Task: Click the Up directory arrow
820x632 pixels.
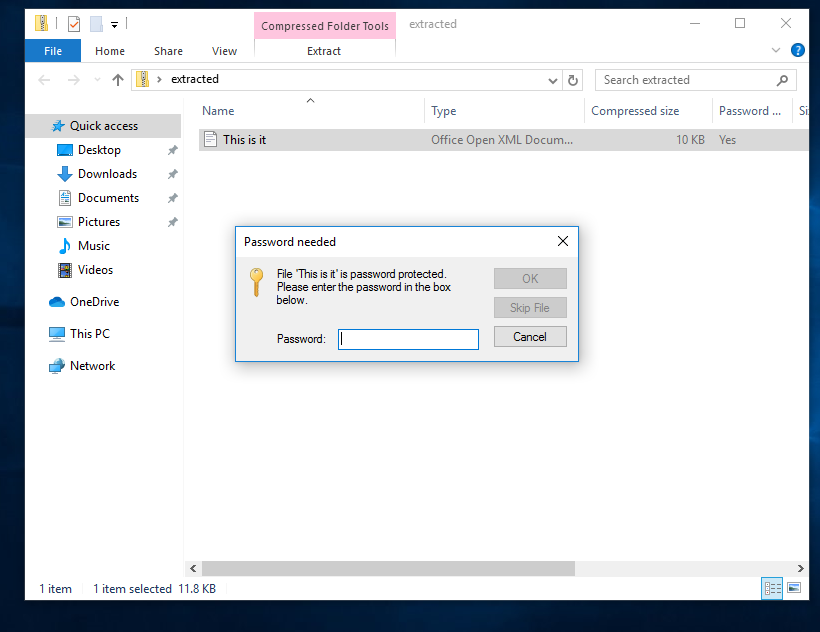Action: pyautogui.click(x=118, y=80)
